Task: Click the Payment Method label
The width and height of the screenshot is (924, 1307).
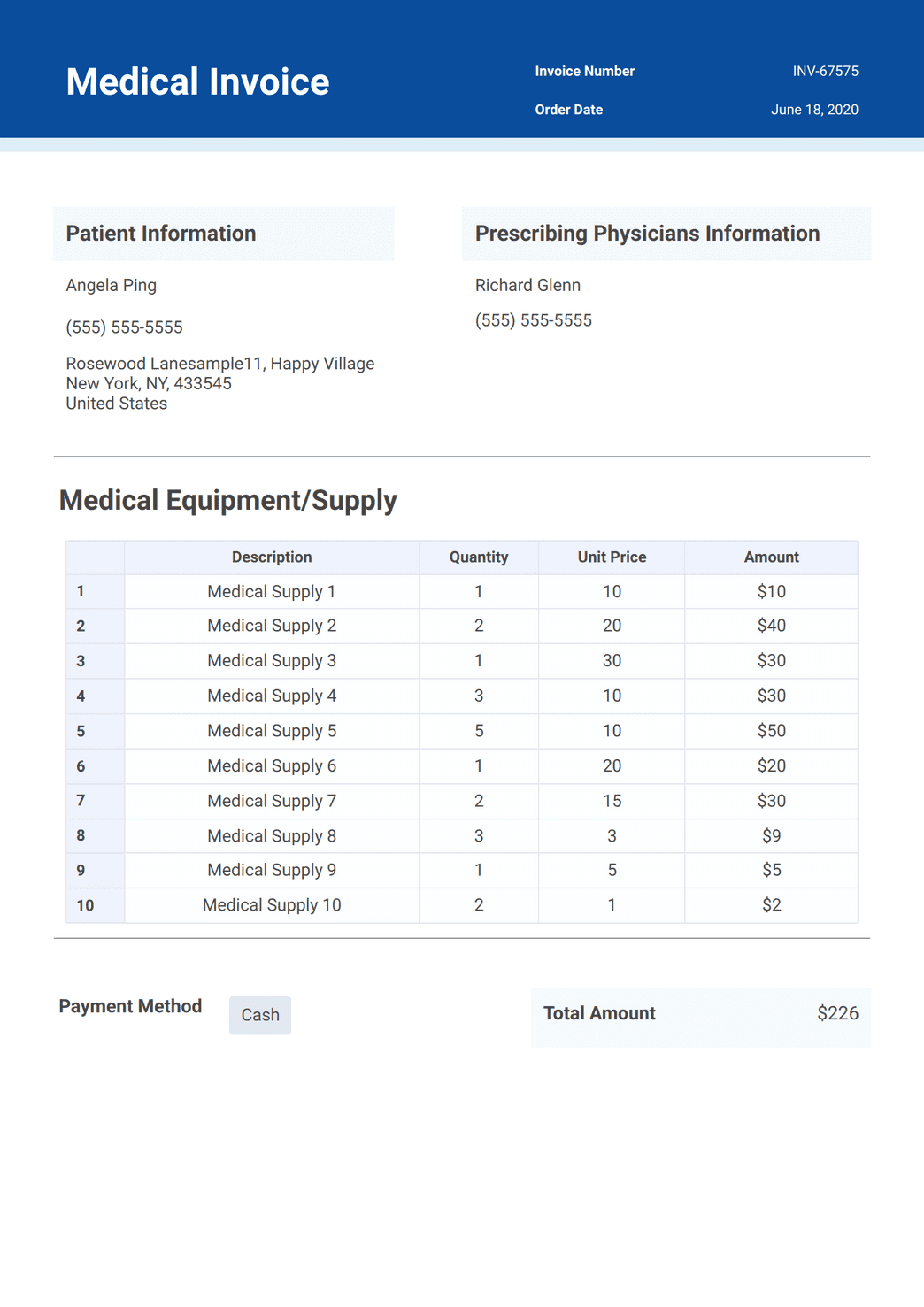Action: (130, 1006)
